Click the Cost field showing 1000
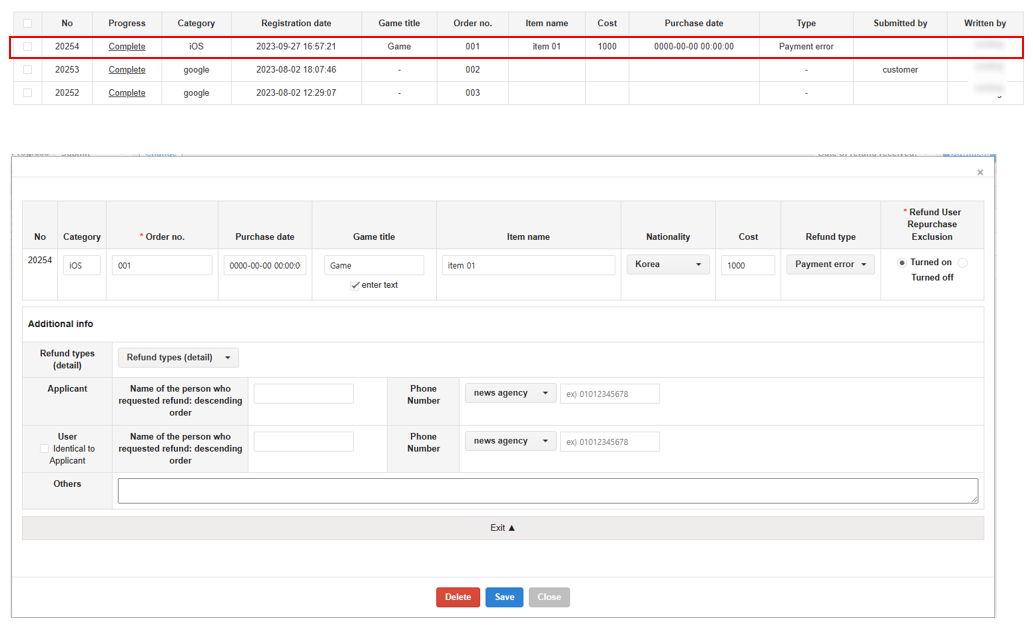The image size is (1033, 633). (x=747, y=264)
